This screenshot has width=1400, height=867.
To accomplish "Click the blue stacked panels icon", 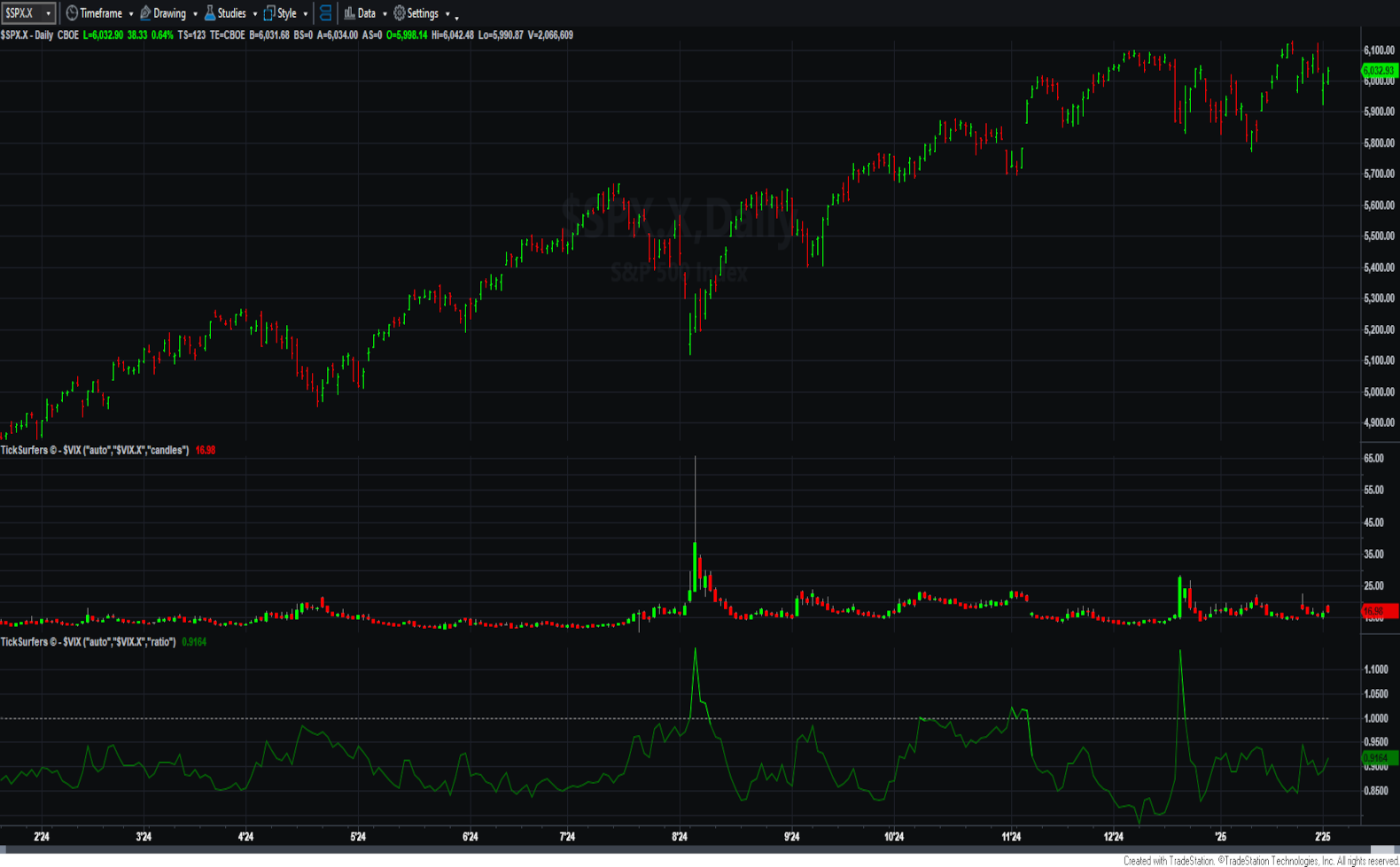I will [x=325, y=13].
